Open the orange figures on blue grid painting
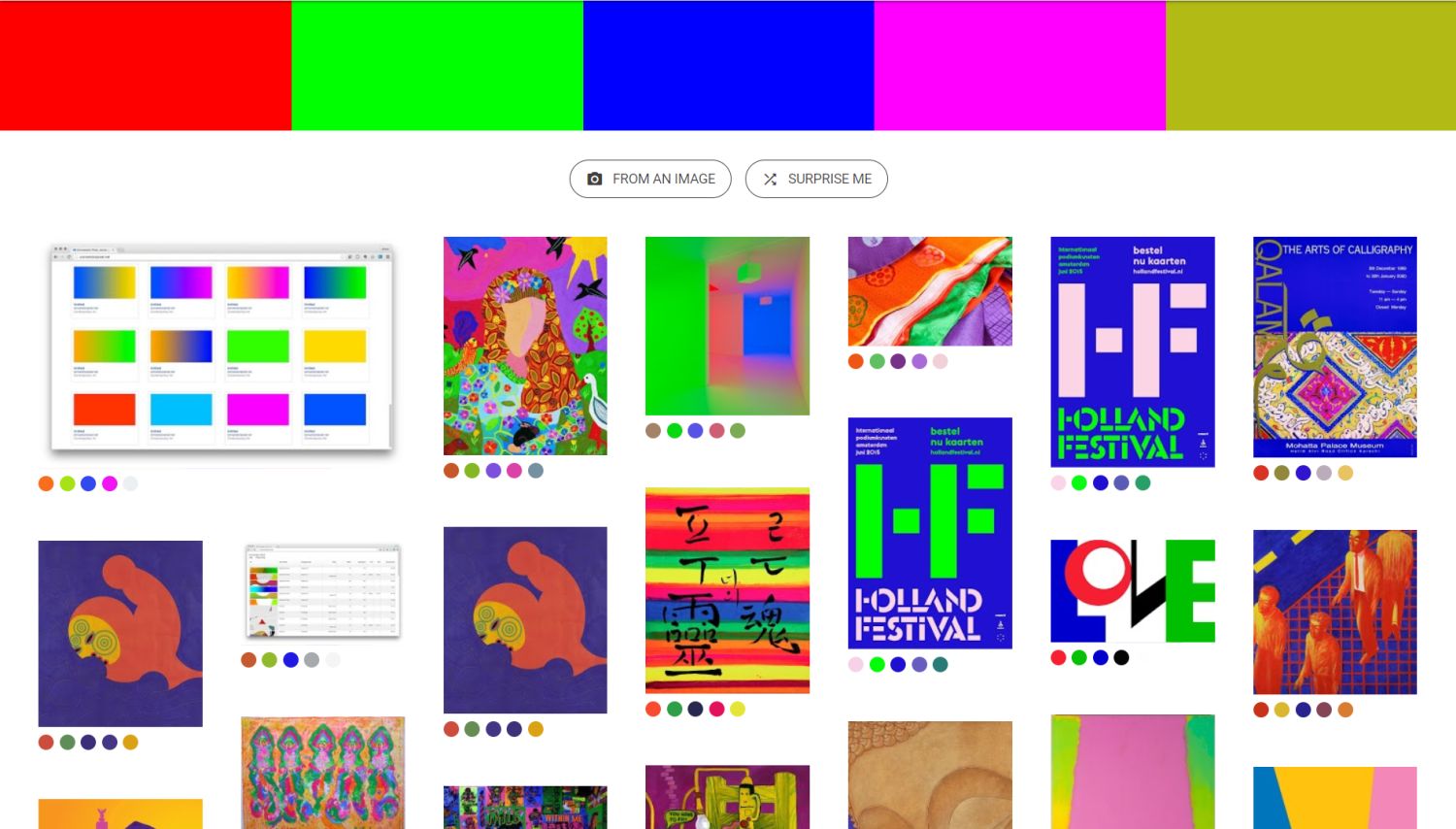The height and width of the screenshot is (829, 1456). tap(1335, 612)
